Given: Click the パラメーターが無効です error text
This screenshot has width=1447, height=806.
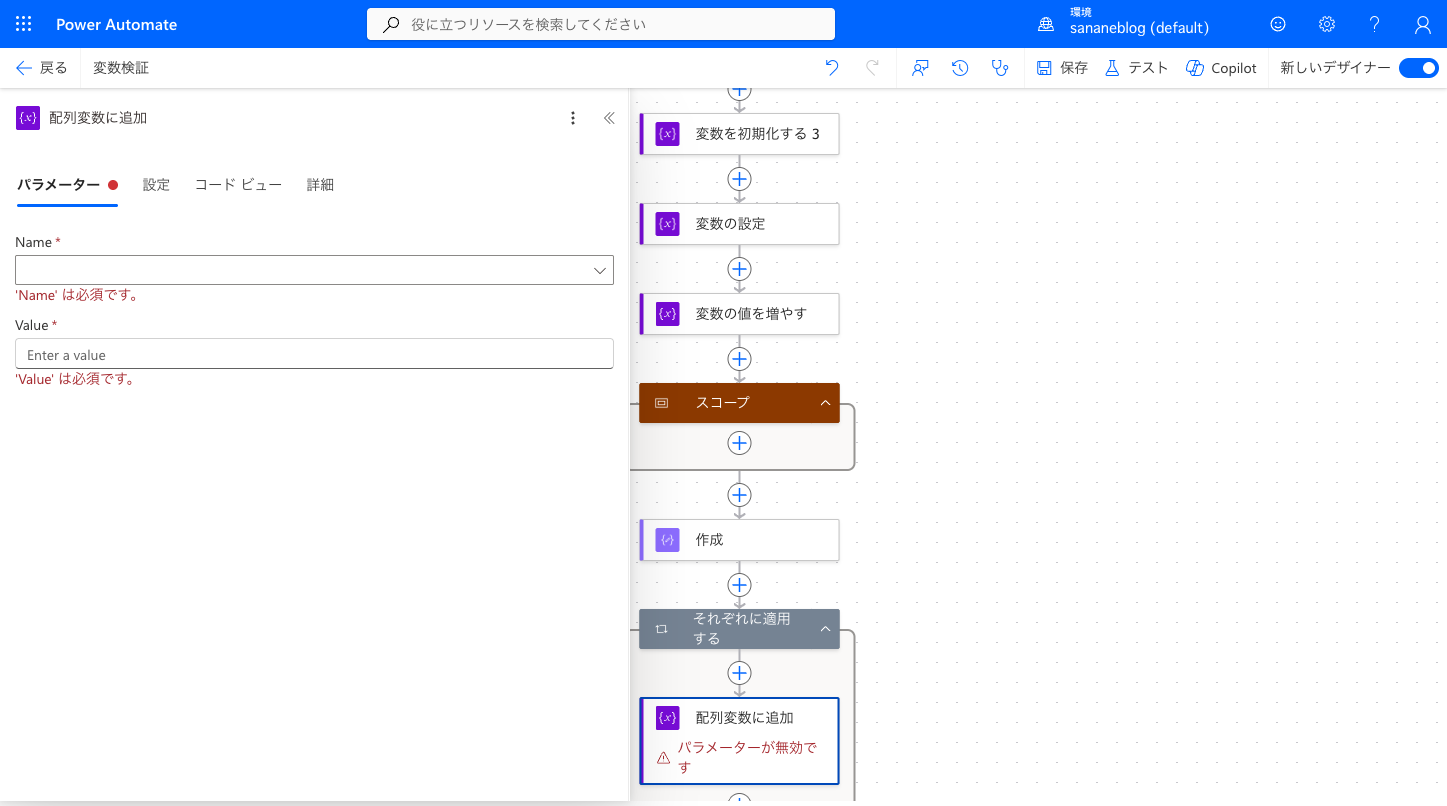Looking at the screenshot, I should point(748,757).
